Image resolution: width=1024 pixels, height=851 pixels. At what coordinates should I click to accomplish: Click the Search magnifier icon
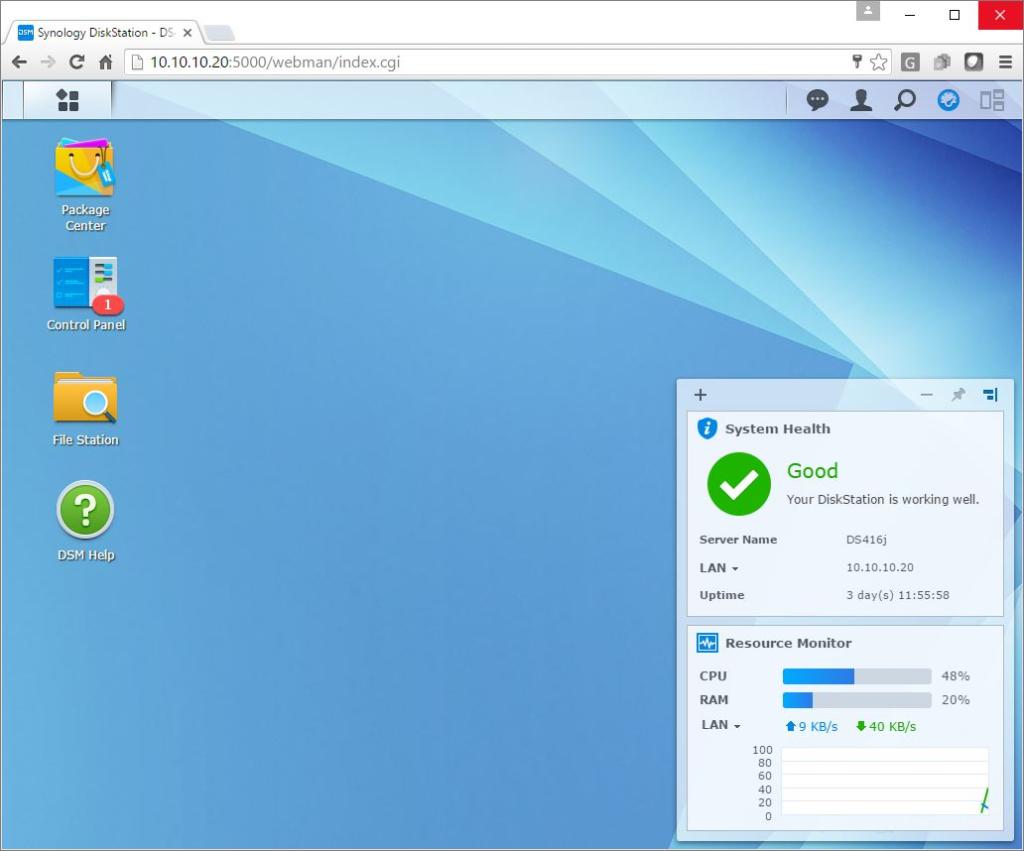[905, 100]
